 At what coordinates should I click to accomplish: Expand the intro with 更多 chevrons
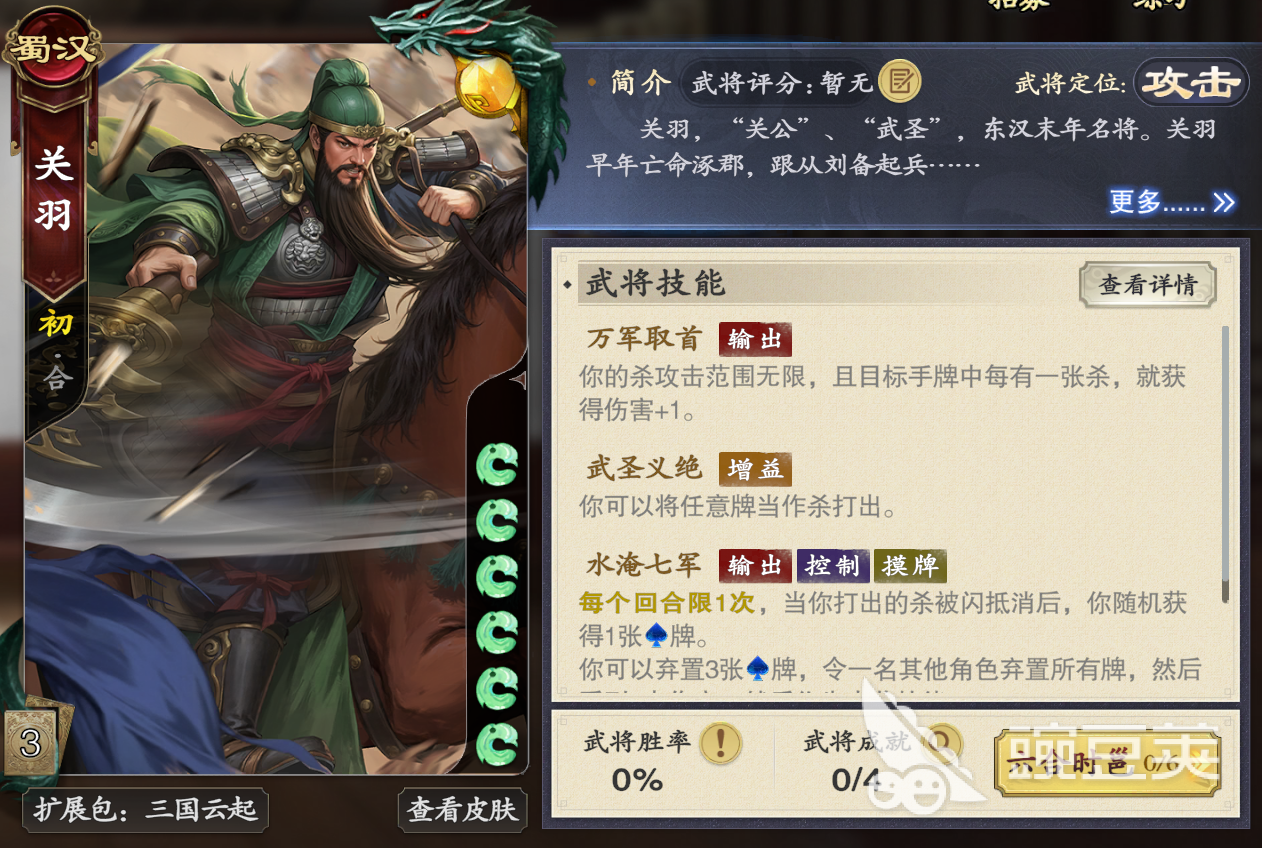pyautogui.click(x=1172, y=203)
